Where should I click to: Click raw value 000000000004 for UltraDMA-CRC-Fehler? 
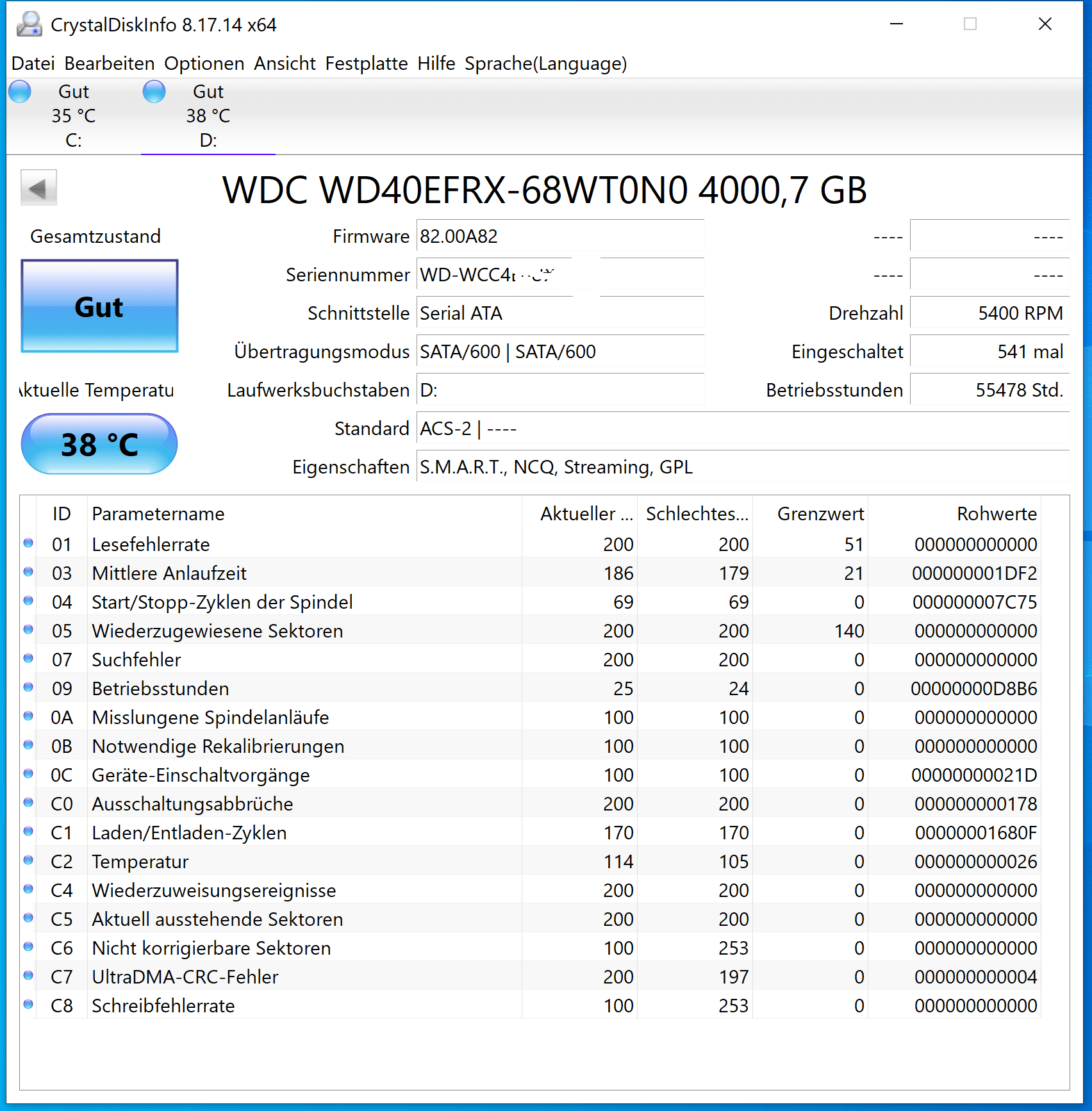pos(976,977)
